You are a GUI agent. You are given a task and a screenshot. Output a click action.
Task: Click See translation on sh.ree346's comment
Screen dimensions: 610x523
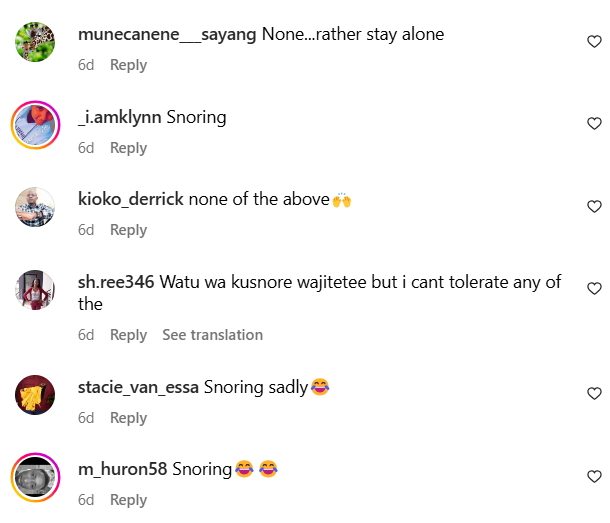coord(212,335)
